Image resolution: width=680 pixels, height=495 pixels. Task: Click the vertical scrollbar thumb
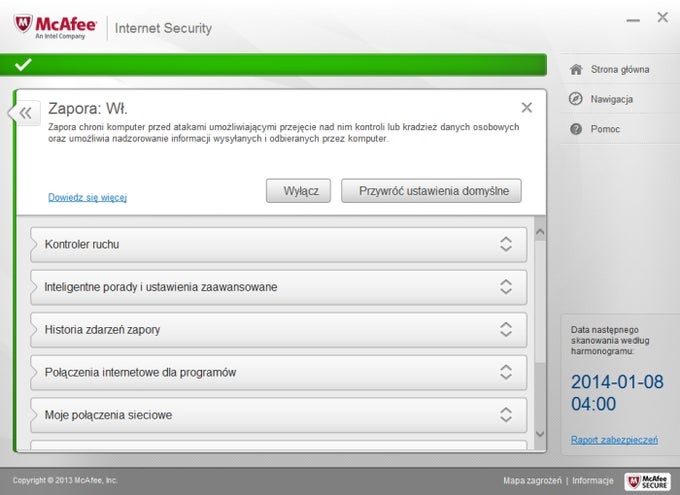click(540, 302)
